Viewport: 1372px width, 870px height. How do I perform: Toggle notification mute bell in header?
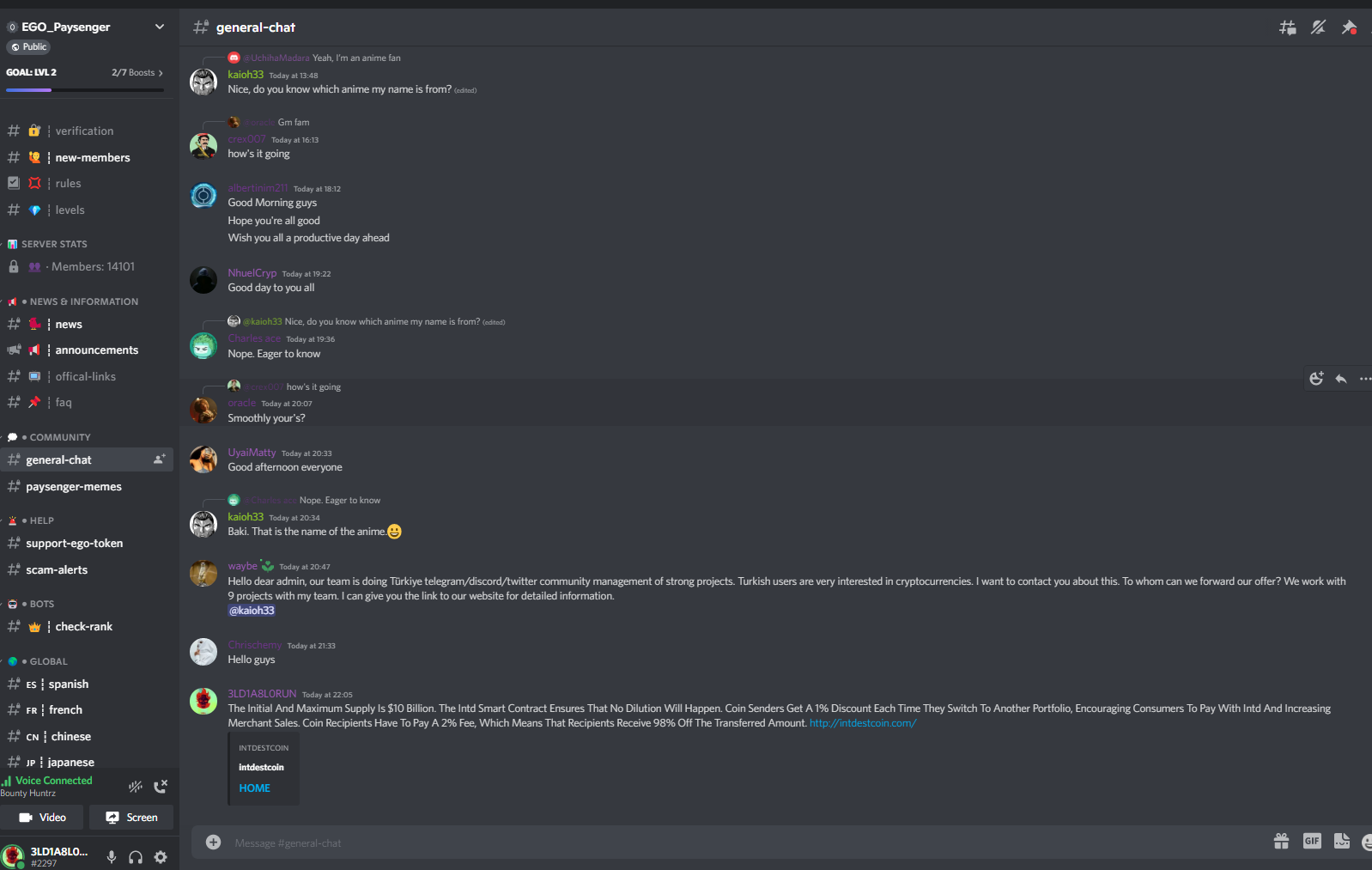tap(1318, 27)
